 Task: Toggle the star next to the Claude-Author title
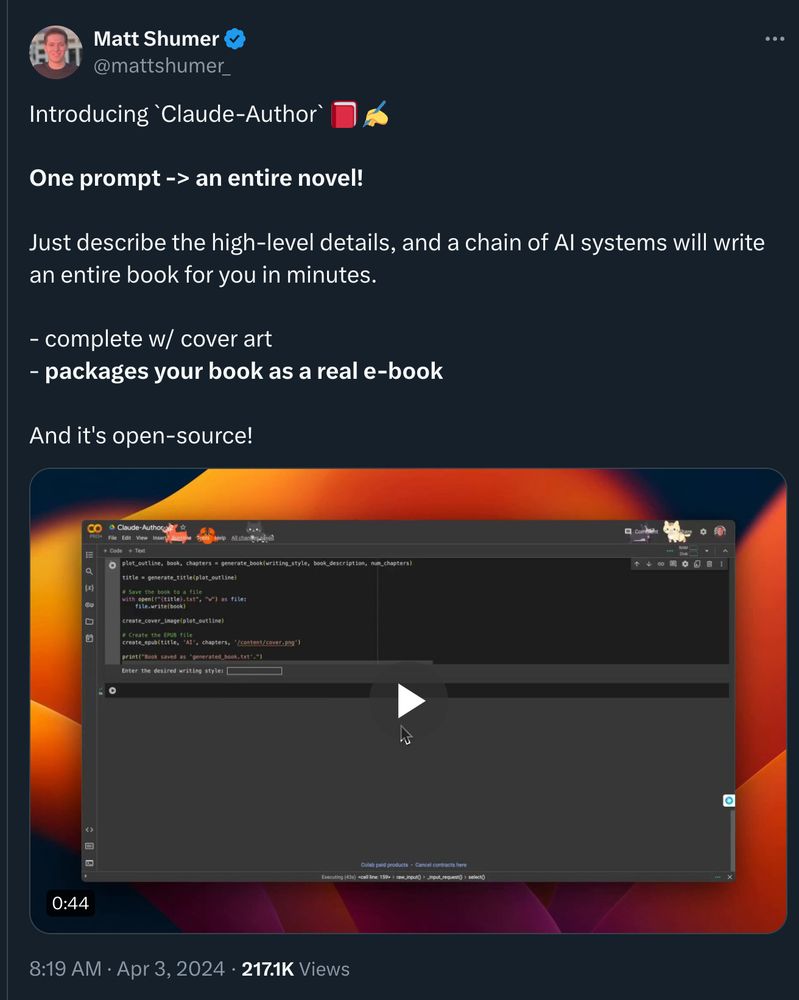[x=183, y=527]
